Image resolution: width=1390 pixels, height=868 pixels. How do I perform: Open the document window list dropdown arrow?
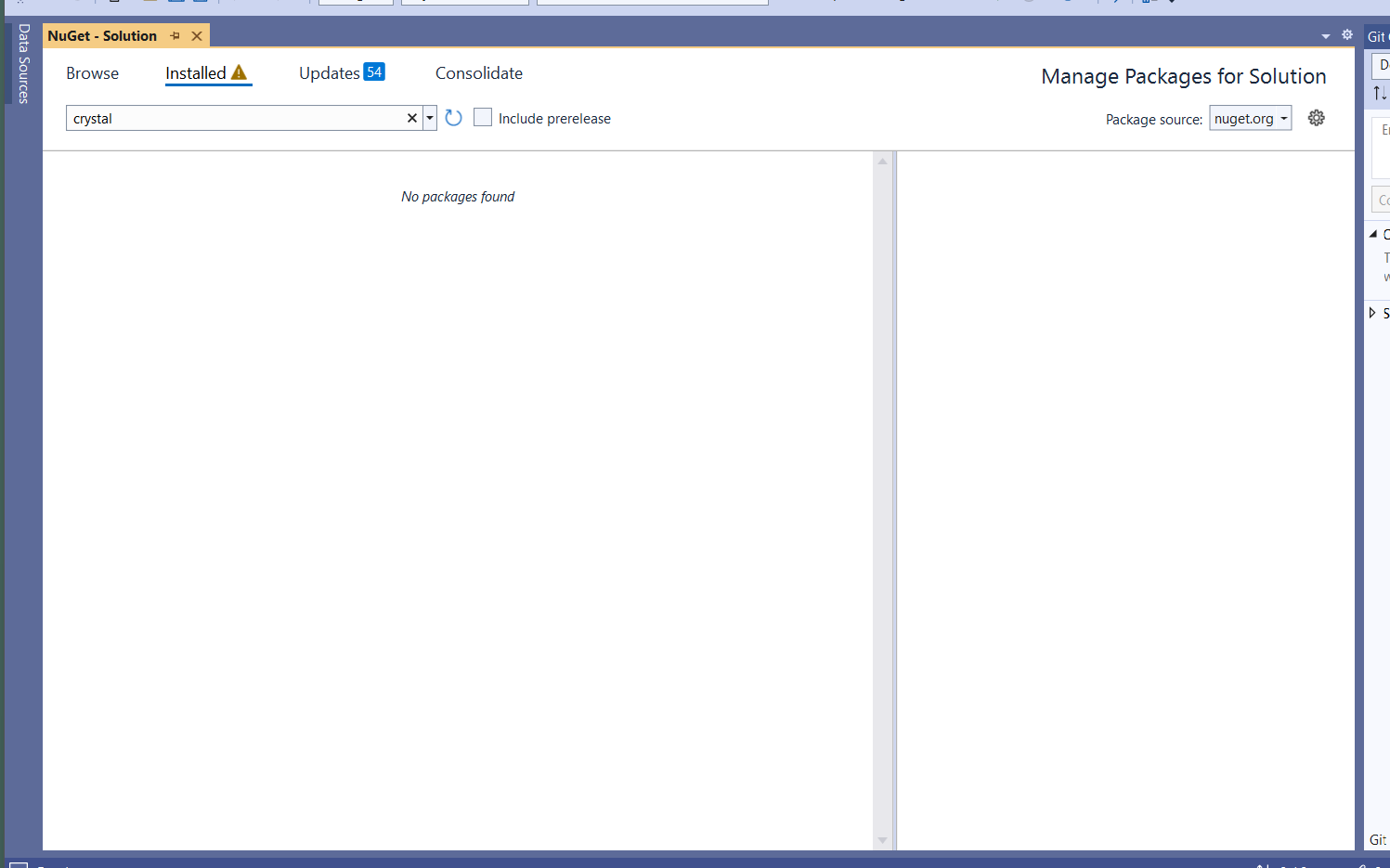tap(1325, 36)
